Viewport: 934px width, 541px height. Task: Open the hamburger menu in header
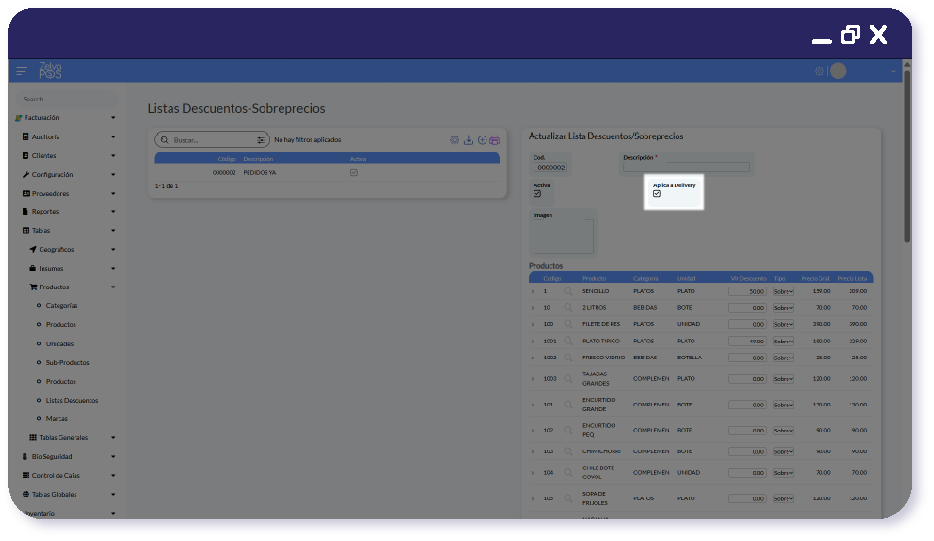click(x=21, y=71)
